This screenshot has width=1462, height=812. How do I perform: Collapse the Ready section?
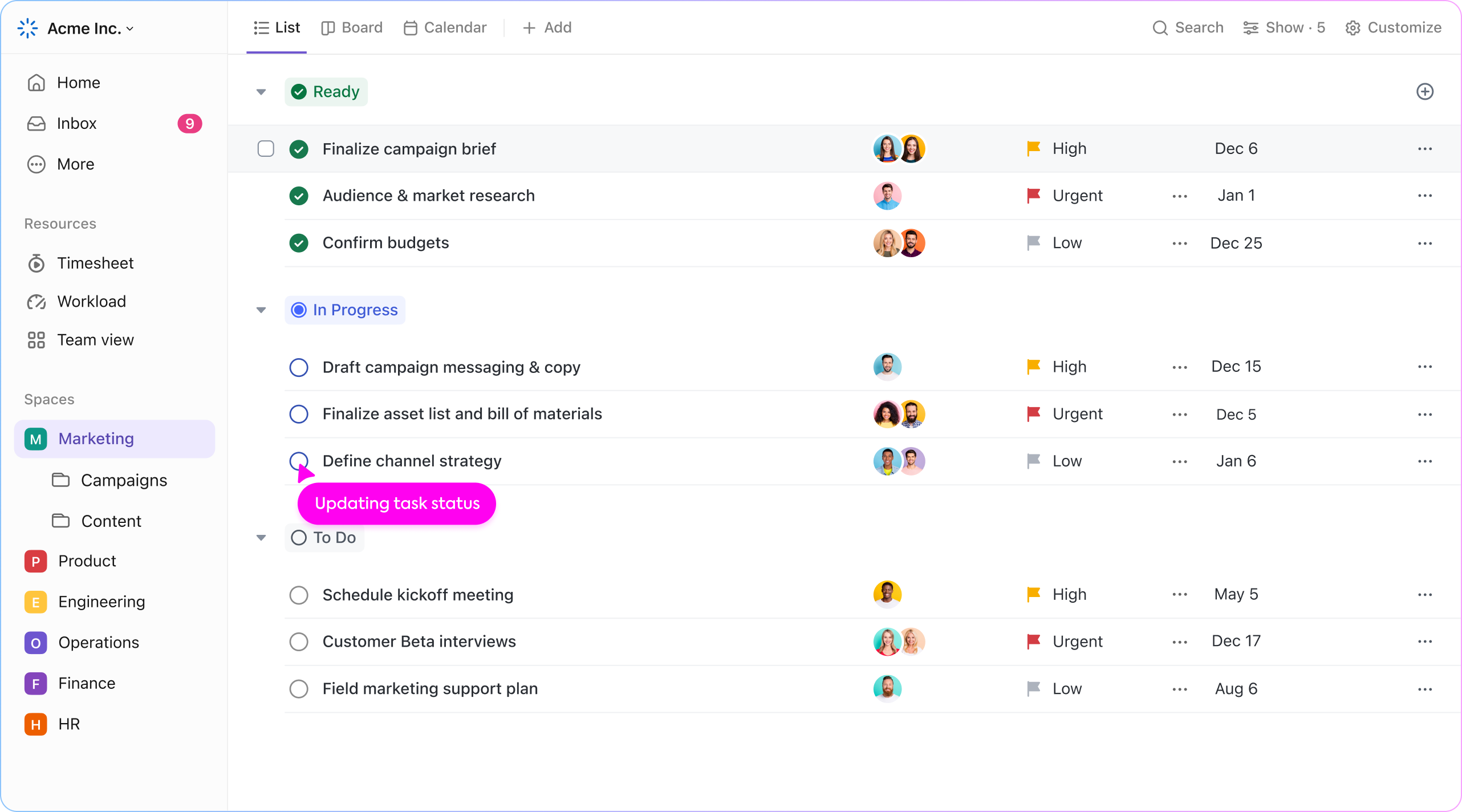point(262,91)
